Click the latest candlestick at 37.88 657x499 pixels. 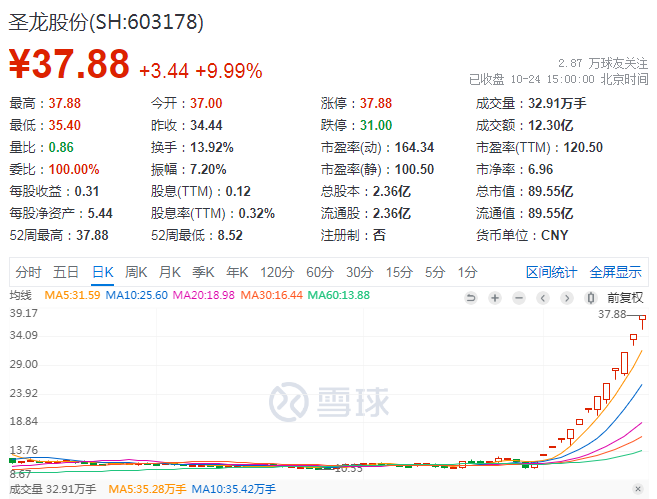click(642, 322)
